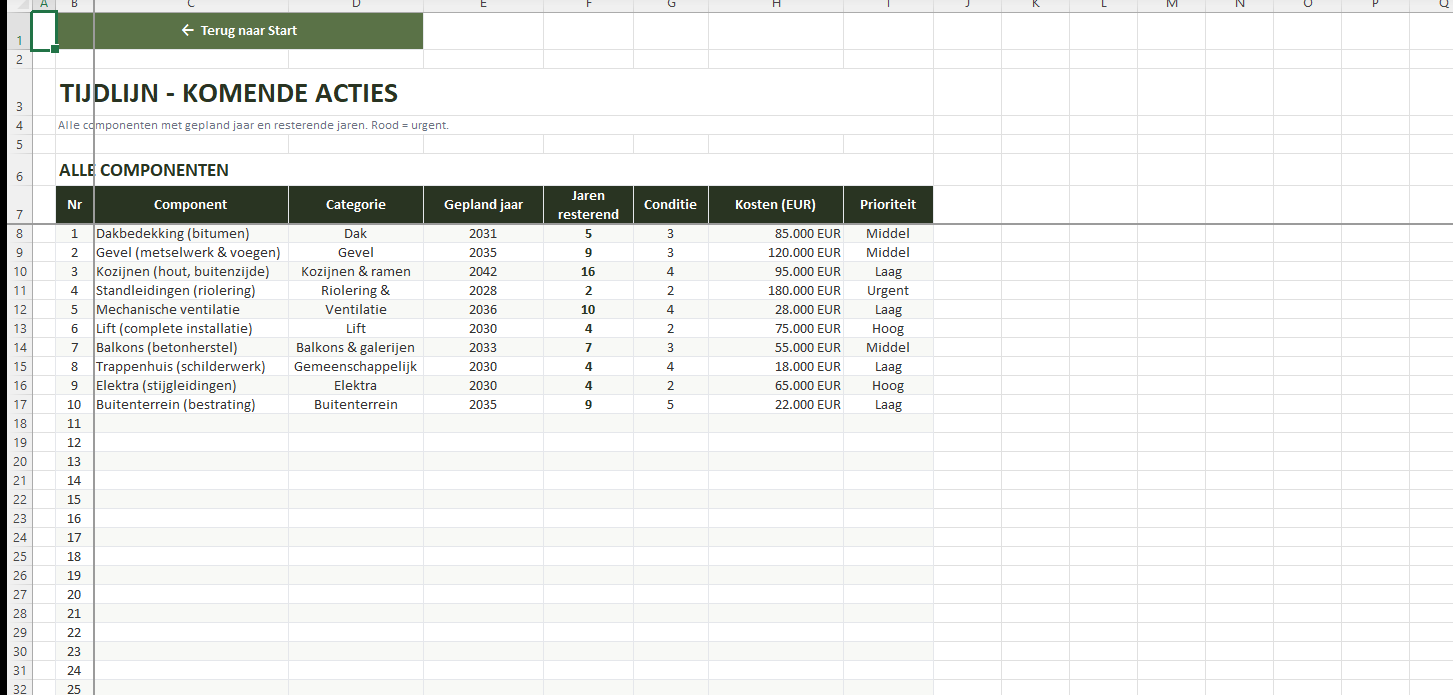
Task: Click the Component table header cell
Action: coord(190,205)
